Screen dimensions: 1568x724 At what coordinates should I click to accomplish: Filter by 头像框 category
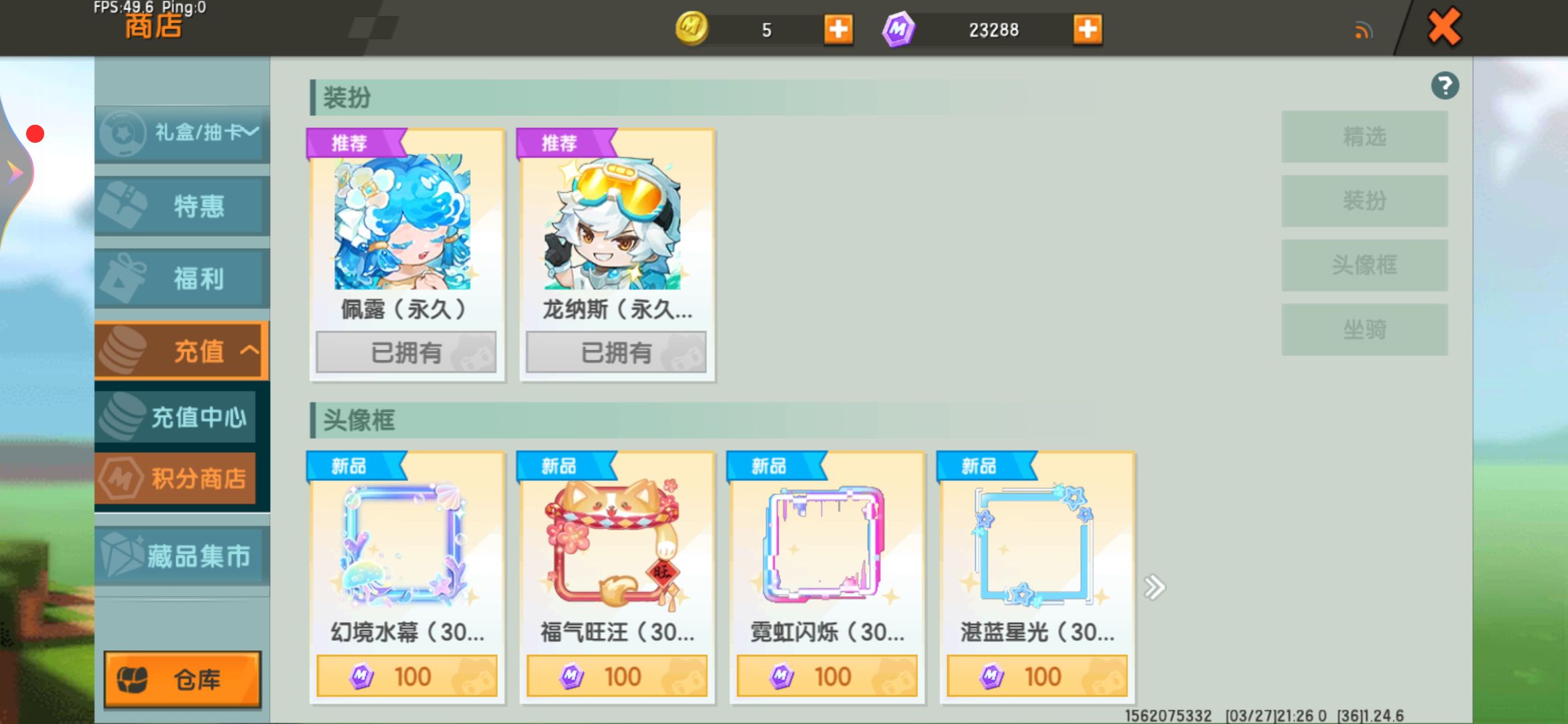click(x=1364, y=265)
